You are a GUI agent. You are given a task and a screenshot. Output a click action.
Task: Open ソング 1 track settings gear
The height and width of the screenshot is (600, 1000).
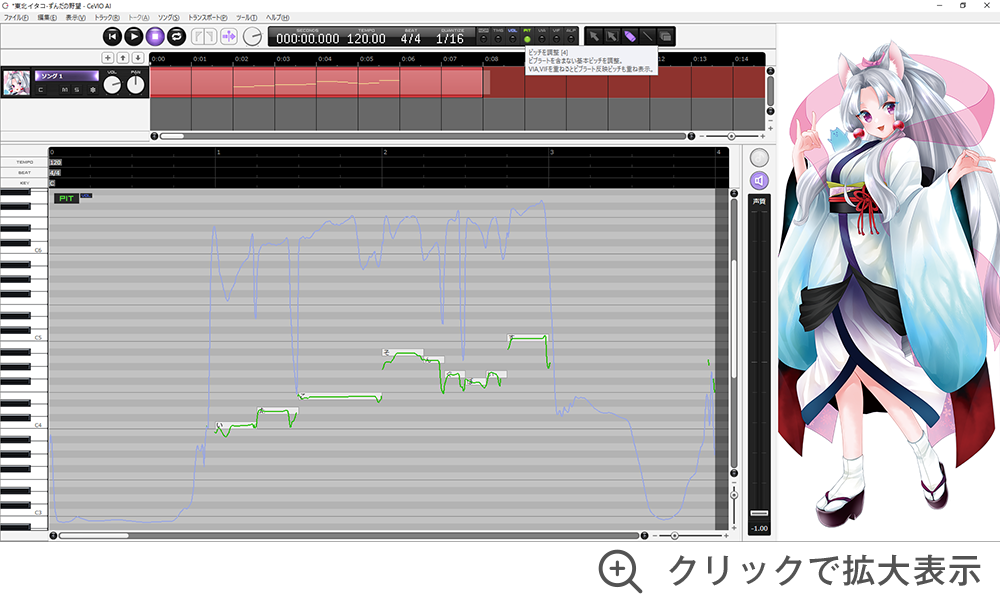(x=92, y=90)
